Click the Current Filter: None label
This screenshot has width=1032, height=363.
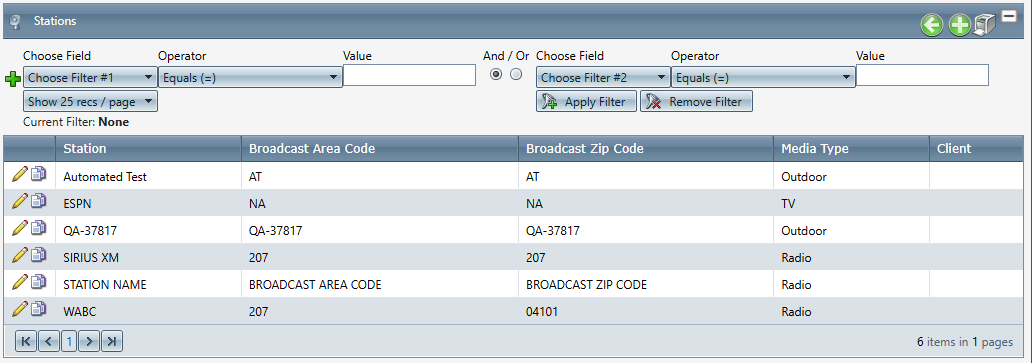(76, 122)
